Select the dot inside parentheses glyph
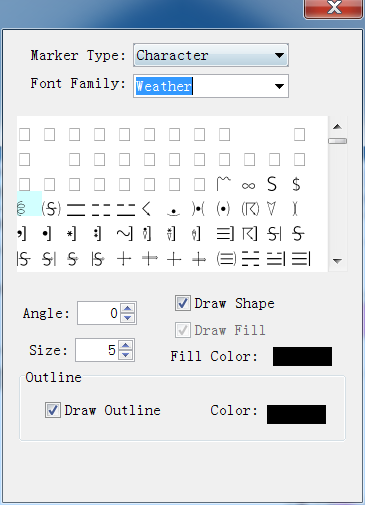365x505 pixels. [223, 209]
